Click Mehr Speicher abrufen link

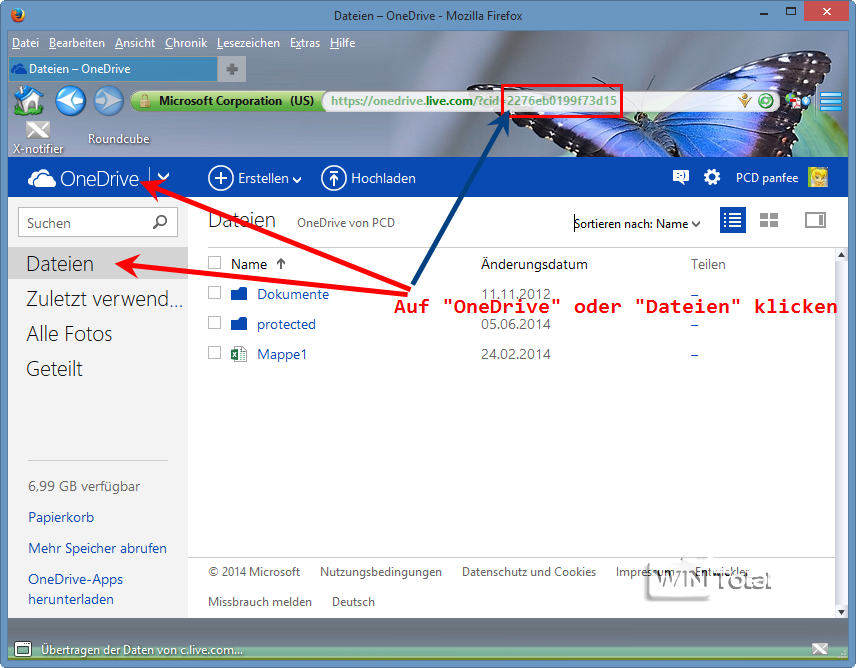coord(98,548)
